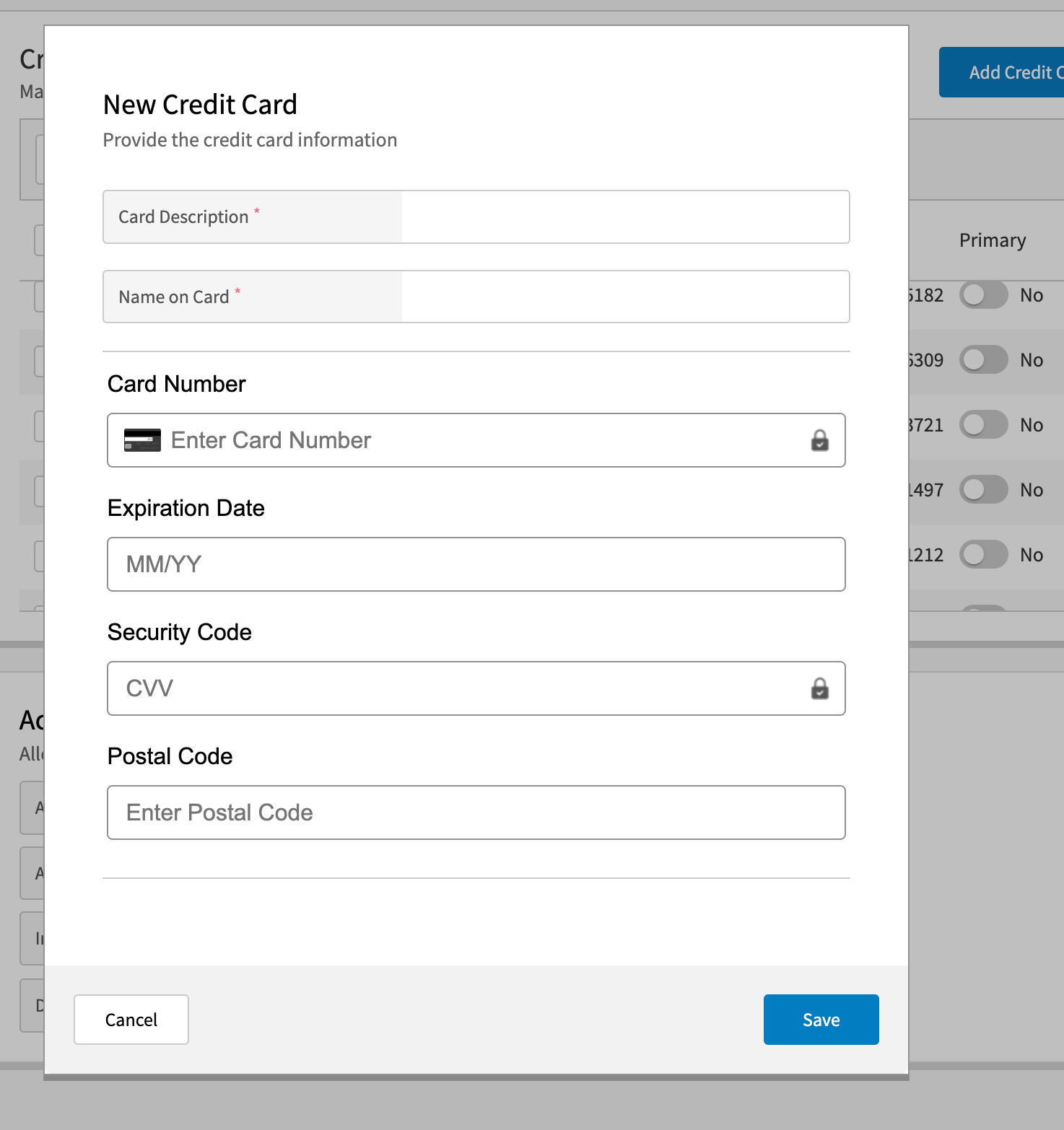Toggle Primary switch for card ending 6309
The image size is (1064, 1130).
(x=983, y=360)
